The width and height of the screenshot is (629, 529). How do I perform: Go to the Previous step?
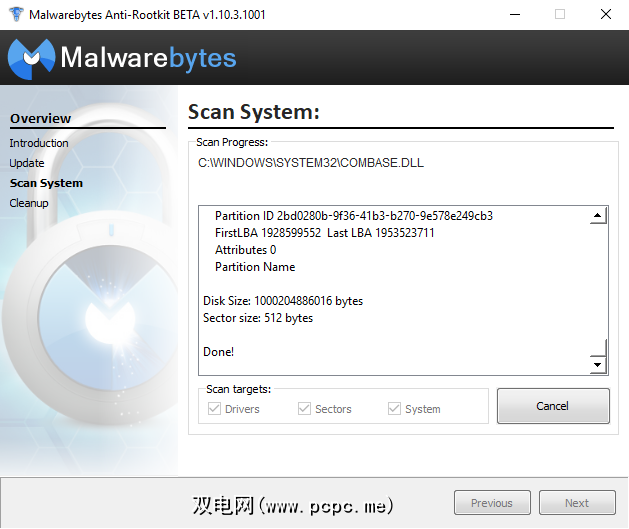pyautogui.click(x=492, y=503)
